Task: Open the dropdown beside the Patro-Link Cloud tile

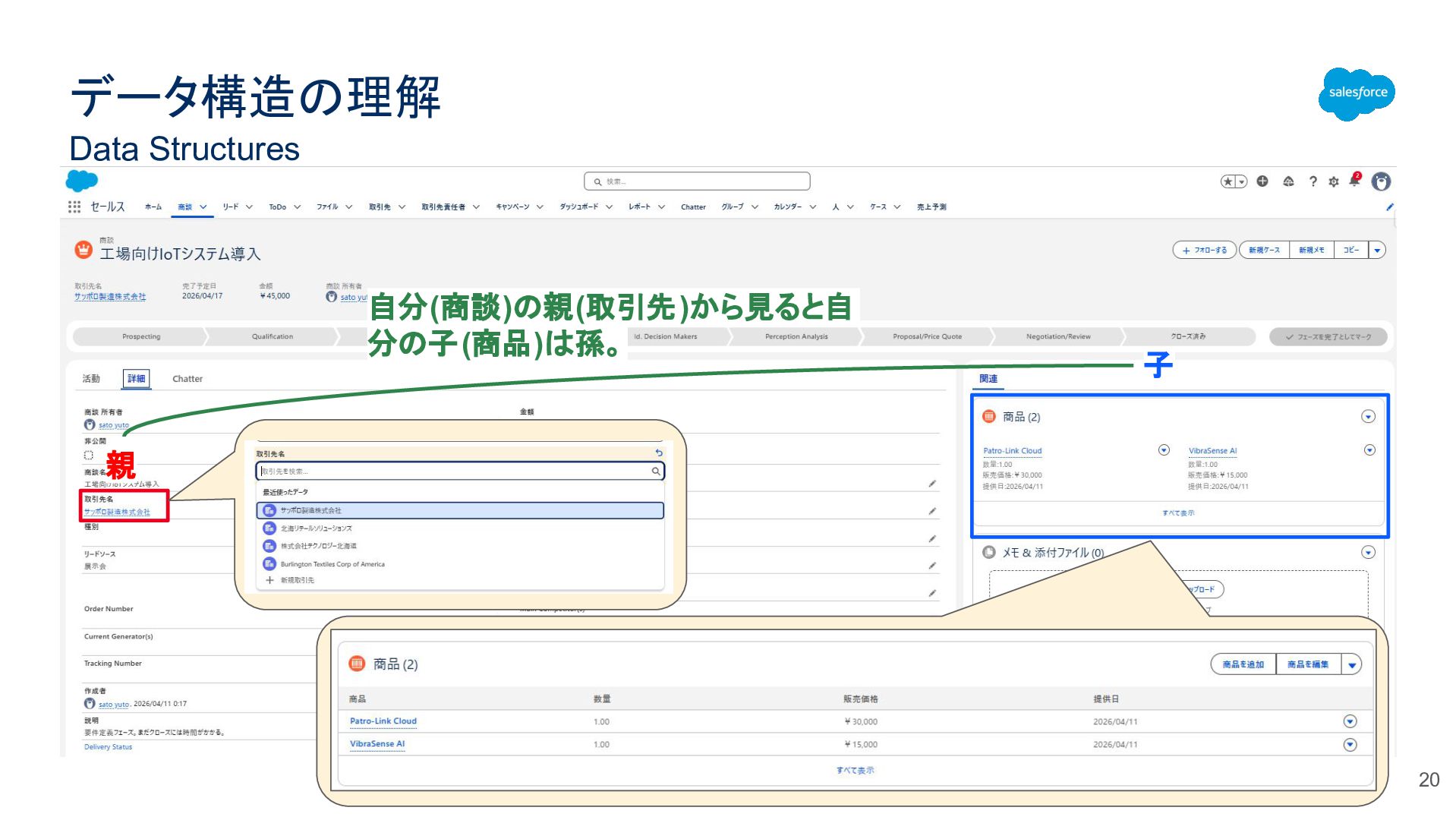Action: point(1164,450)
